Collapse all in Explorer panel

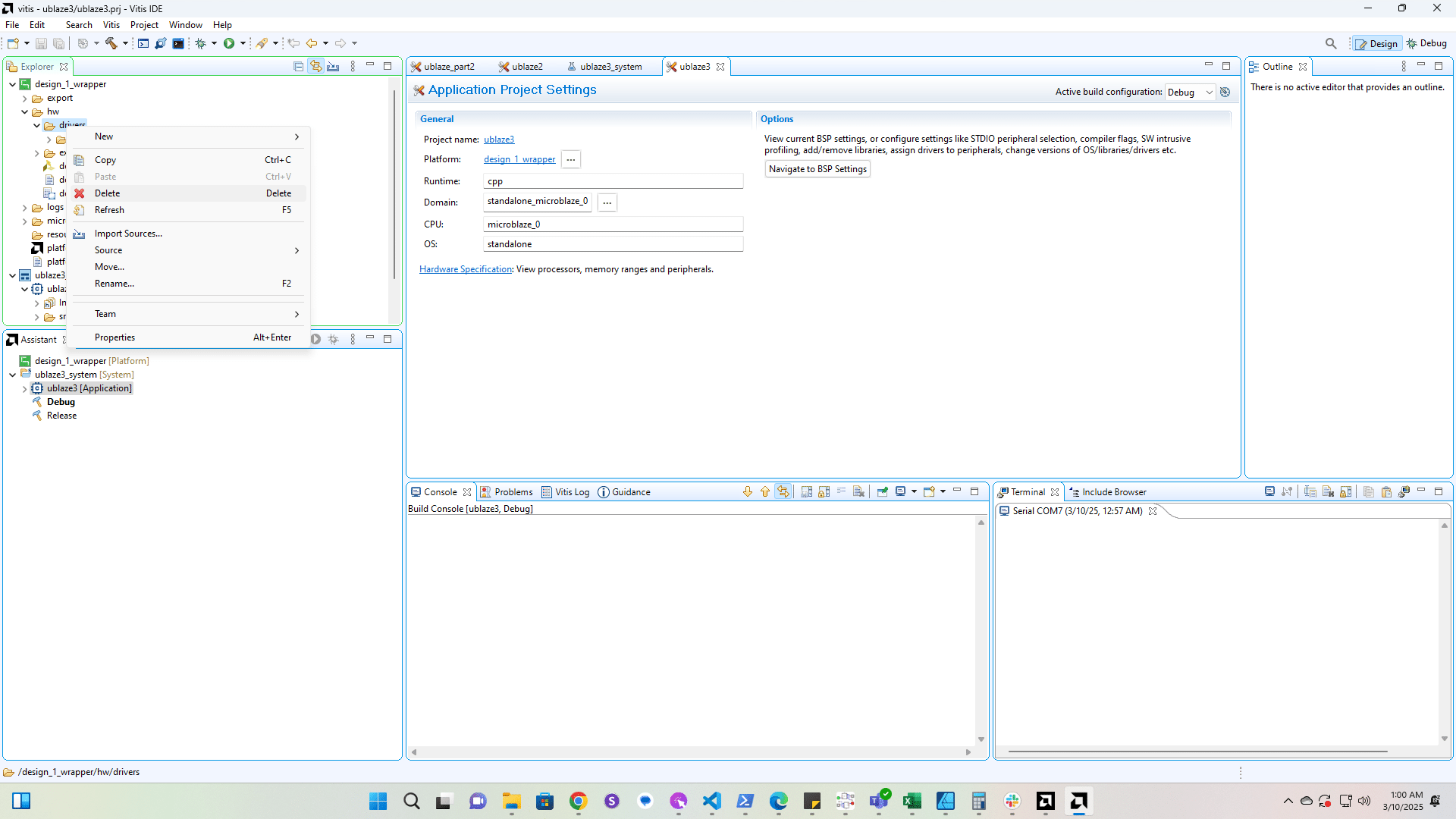pyautogui.click(x=298, y=67)
